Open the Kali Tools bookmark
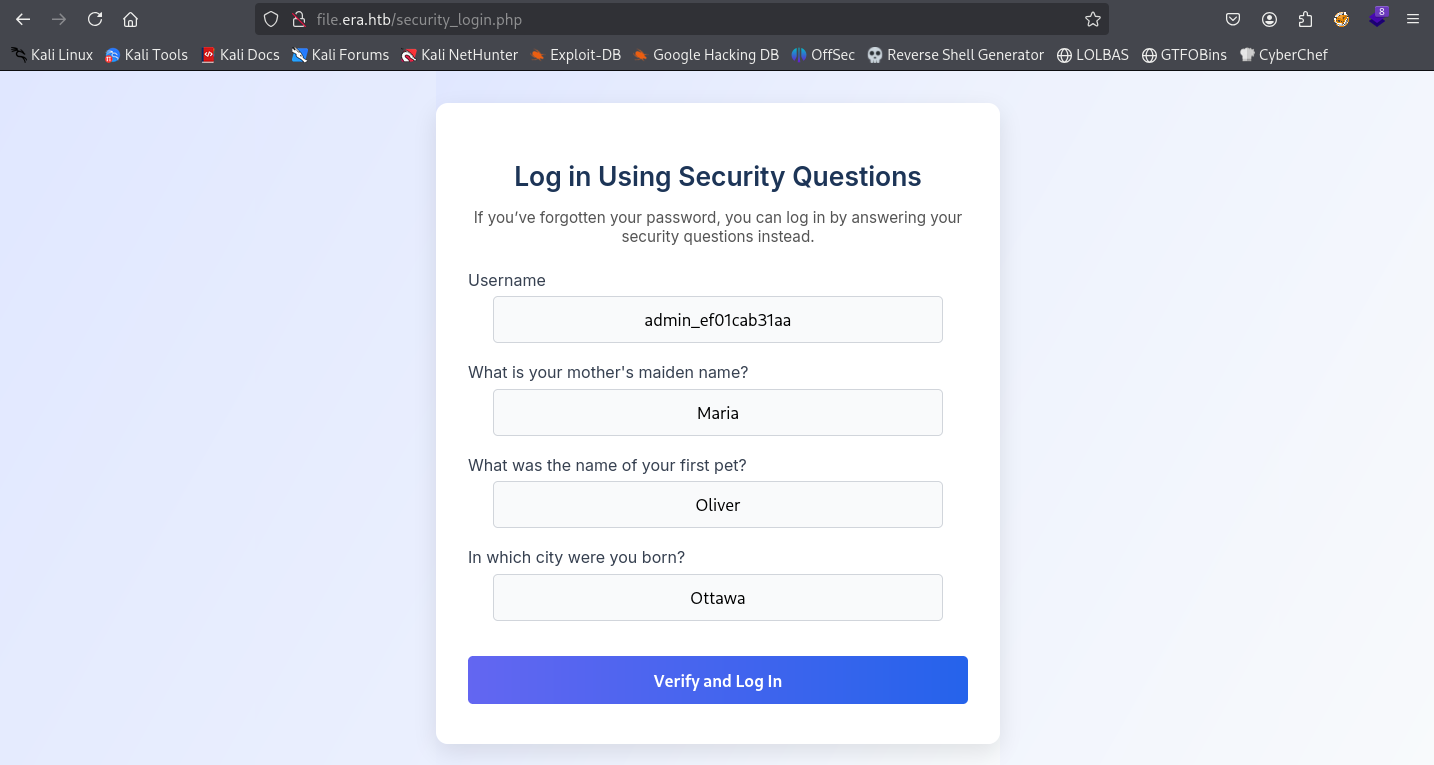Screen dimensions: 1434x765 [147, 55]
